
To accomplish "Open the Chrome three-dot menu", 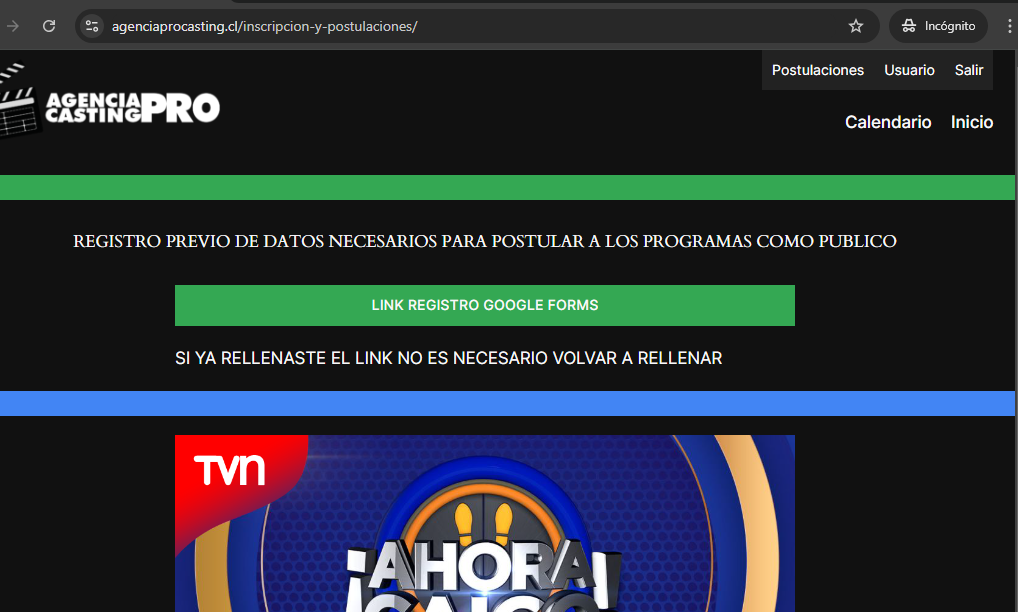I will (1007, 26).
